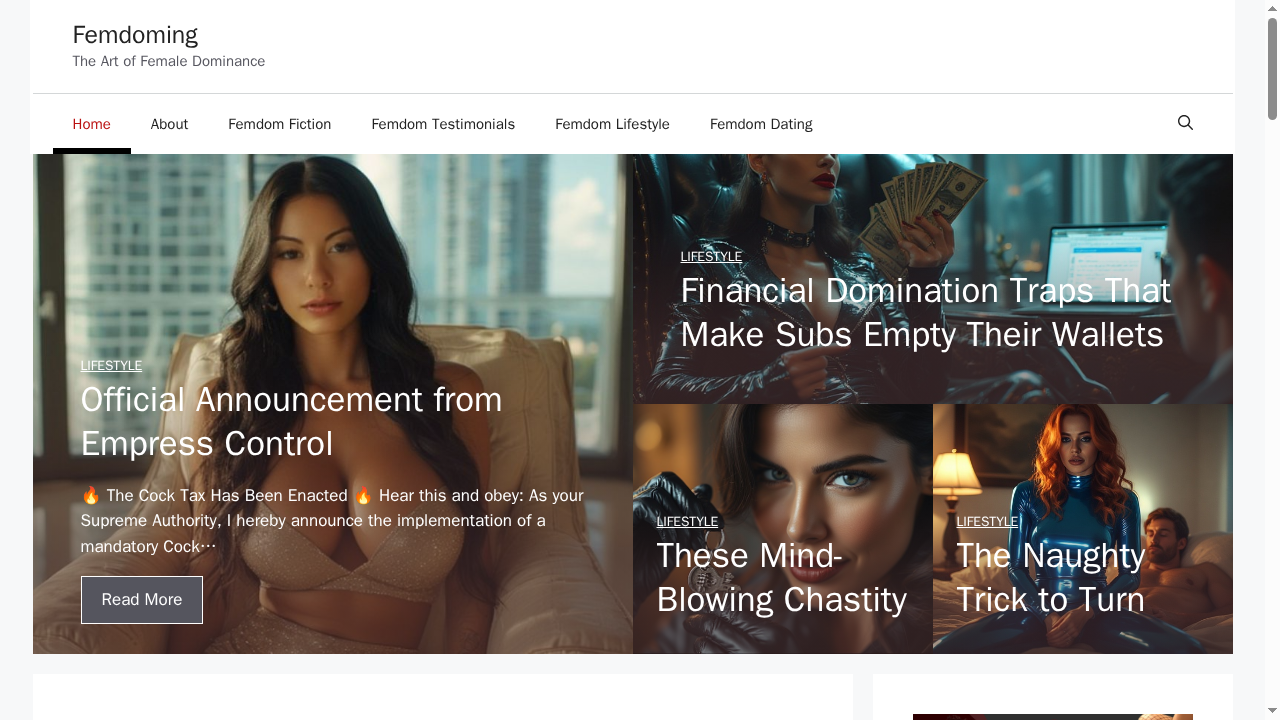Viewport: 1280px width, 720px height.
Task: Open Official Announcement from Empress Control article
Action: click(x=291, y=421)
